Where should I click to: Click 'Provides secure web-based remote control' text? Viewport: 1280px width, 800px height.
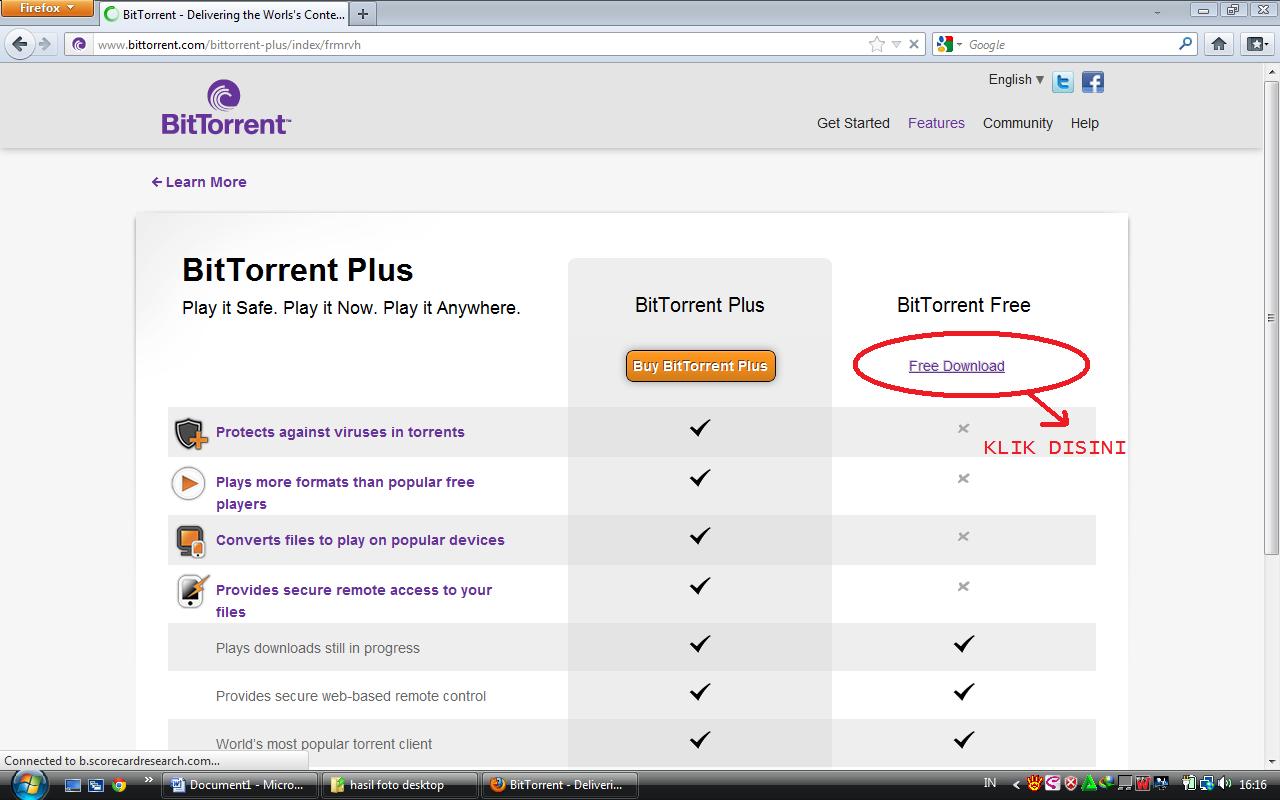point(351,696)
